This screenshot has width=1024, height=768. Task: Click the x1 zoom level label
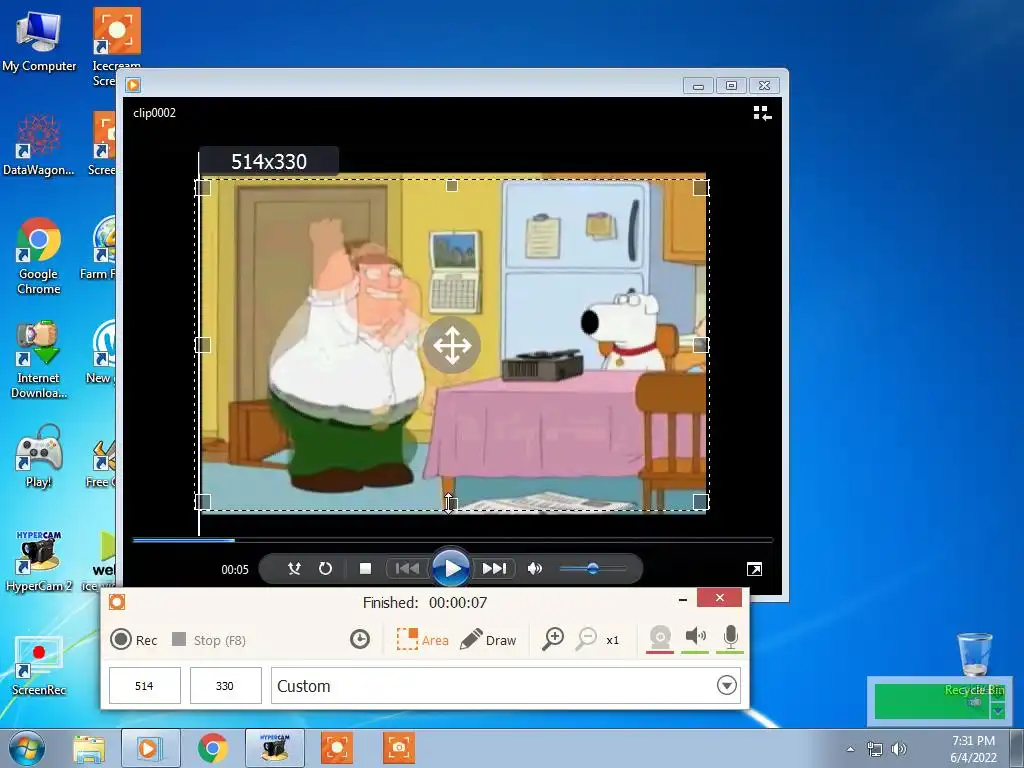(x=613, y=640)
